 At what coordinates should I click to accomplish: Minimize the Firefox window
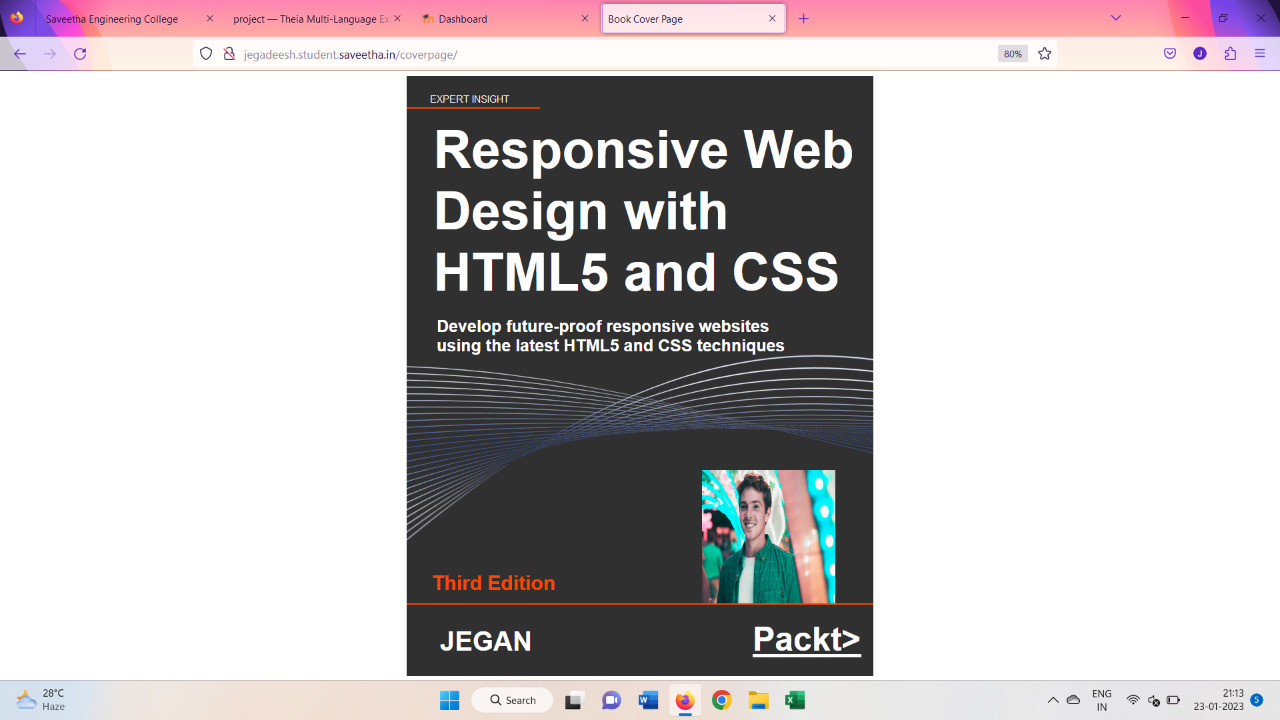1186,18
